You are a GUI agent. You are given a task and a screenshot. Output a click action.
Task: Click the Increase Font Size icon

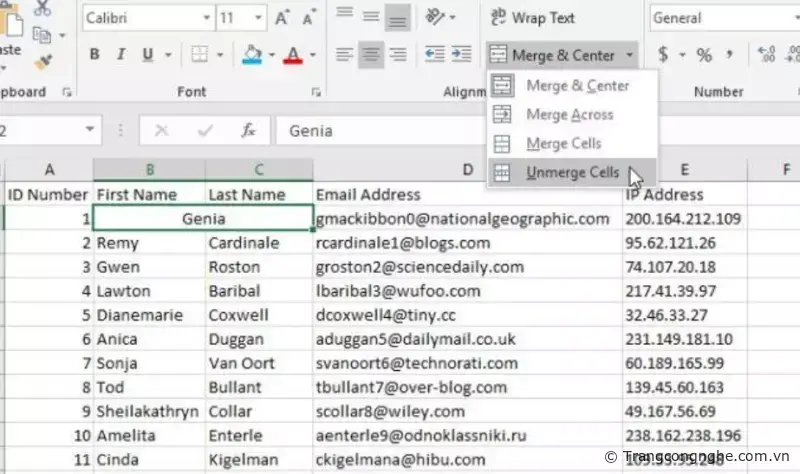click(282, 18)
